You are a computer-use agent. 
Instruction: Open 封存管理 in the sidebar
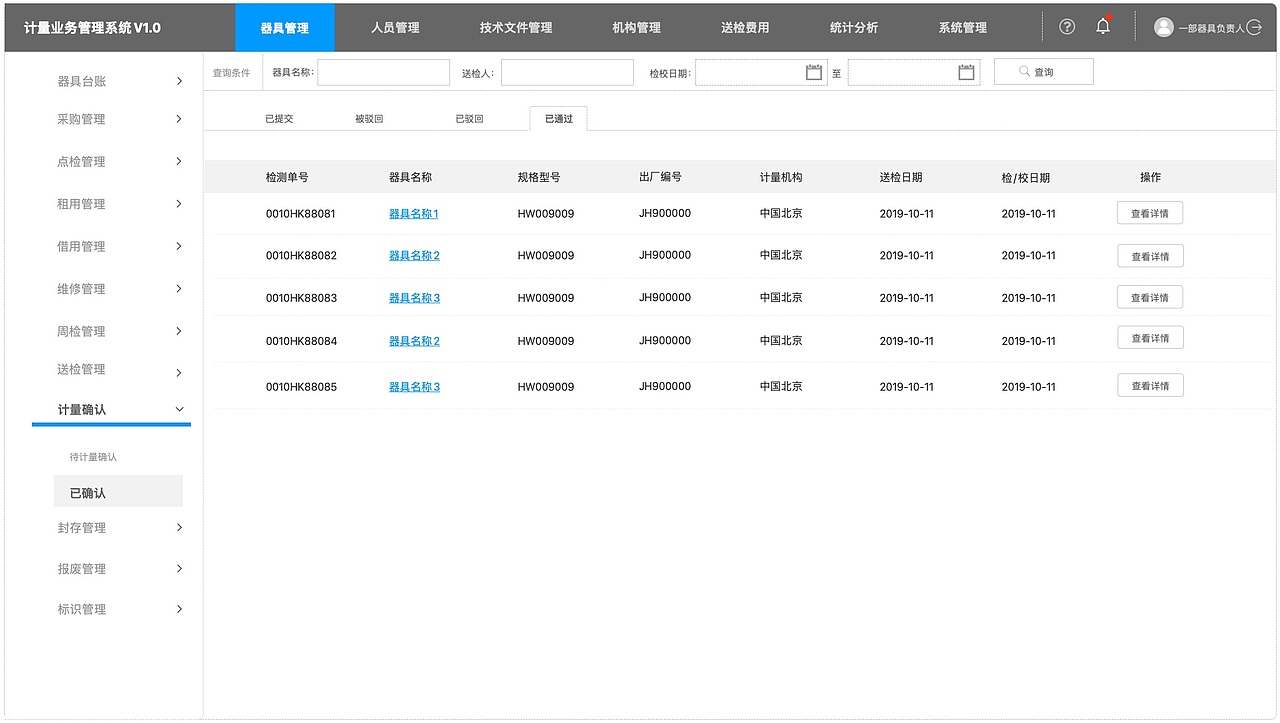coord(82,528)
